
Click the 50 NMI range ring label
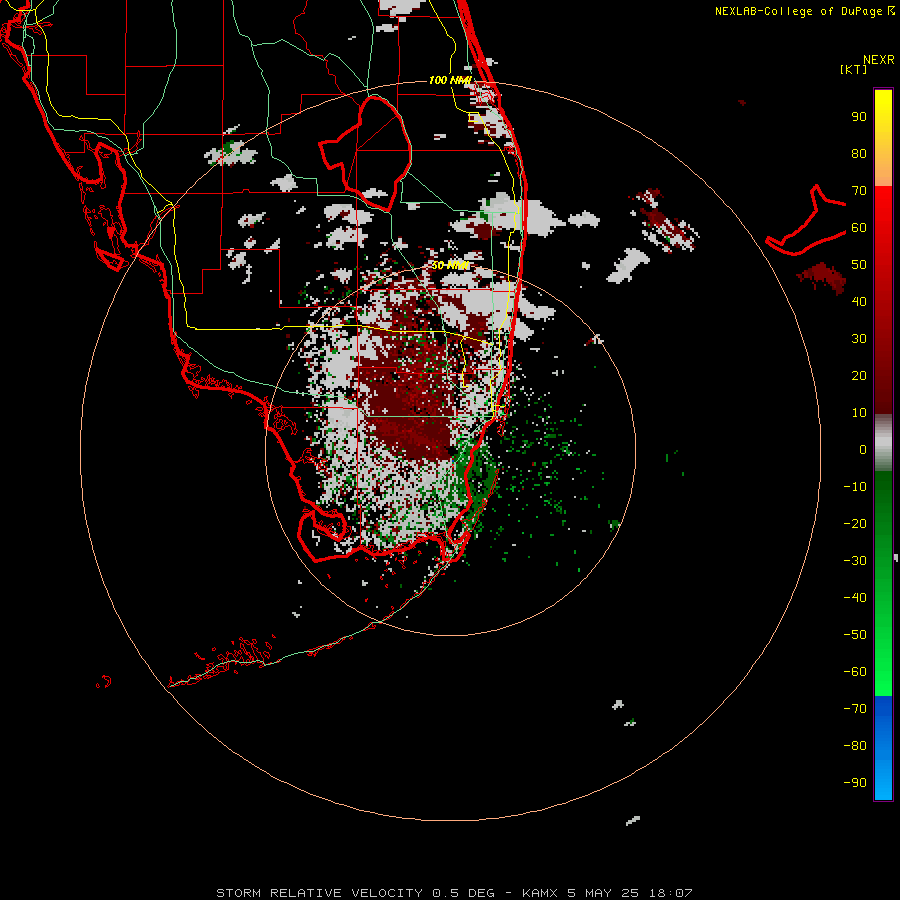pyautogui.click(x=450, y=265)
